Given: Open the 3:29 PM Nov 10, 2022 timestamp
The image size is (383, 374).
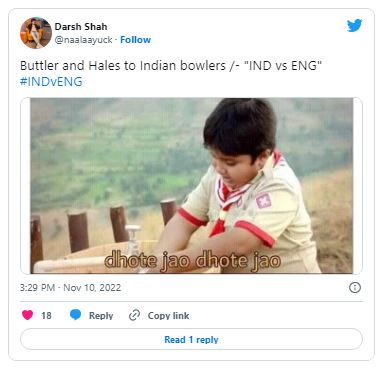Looking at the screenshot, I should point(70,288).
